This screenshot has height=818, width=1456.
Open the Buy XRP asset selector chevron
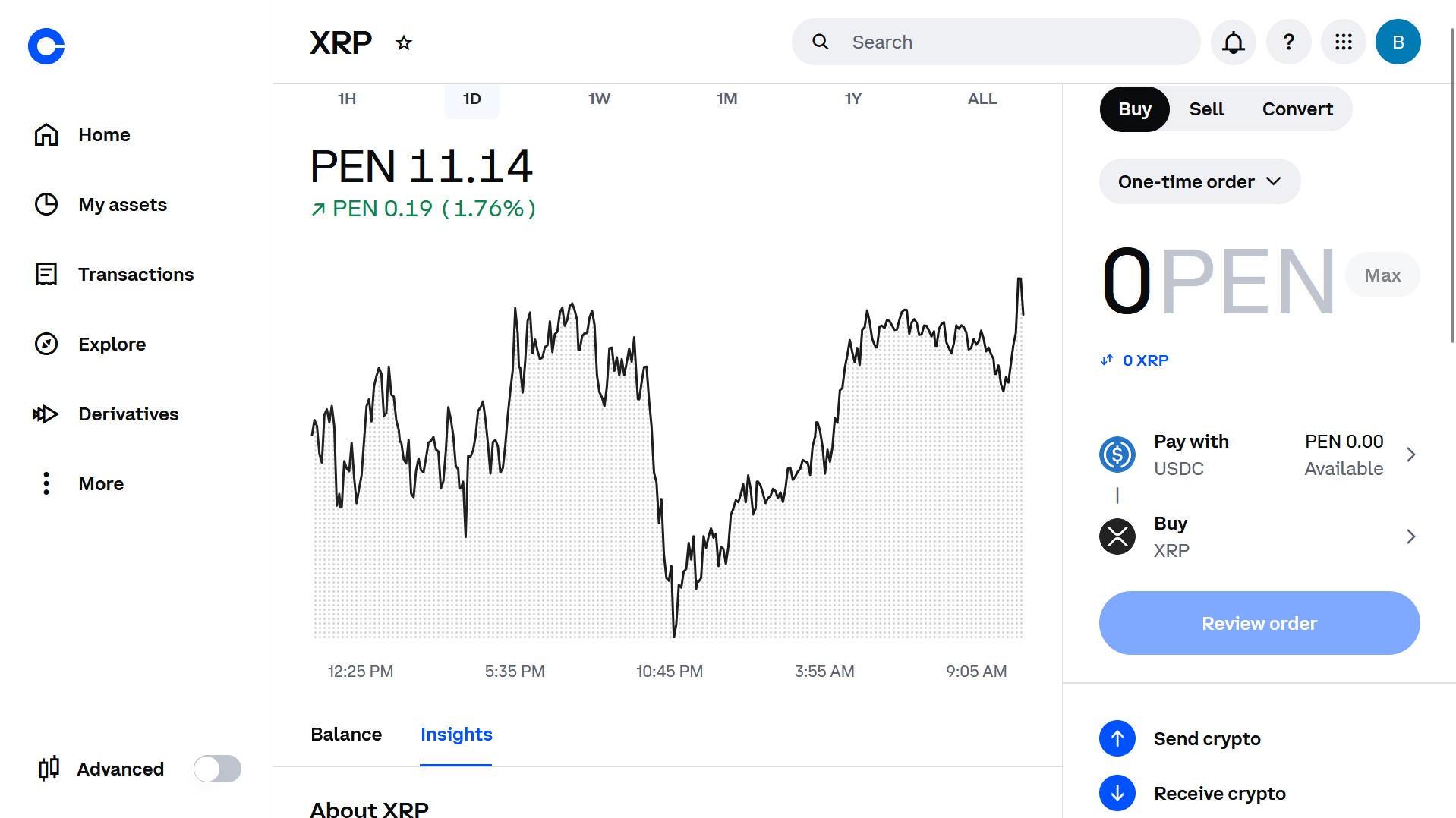coord(1410,536)
